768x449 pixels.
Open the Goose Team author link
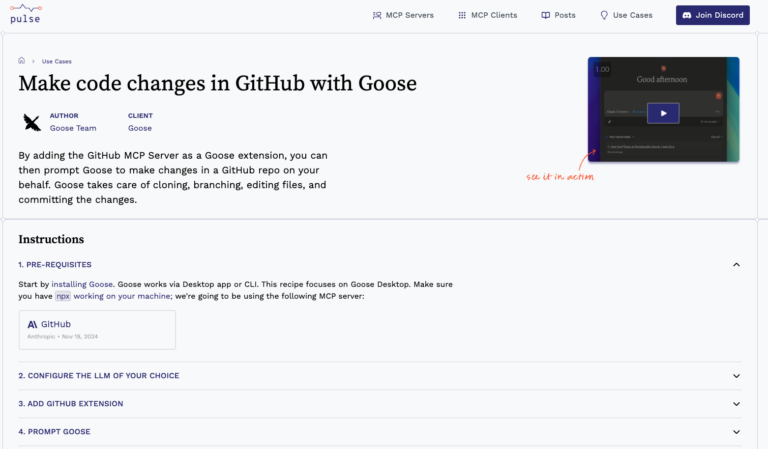[73, 128]
